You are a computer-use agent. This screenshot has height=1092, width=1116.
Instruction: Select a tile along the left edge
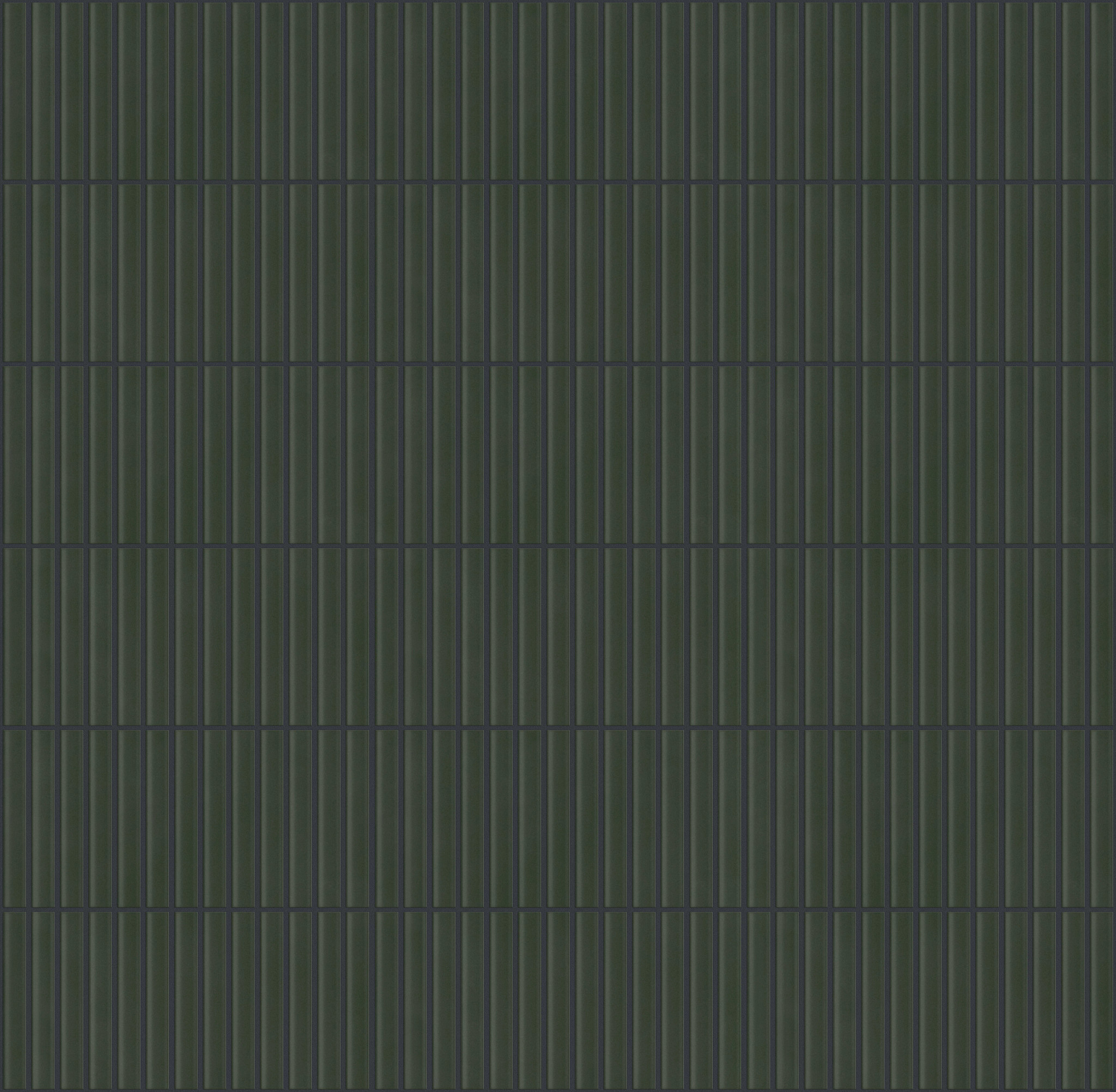(14, 545)
